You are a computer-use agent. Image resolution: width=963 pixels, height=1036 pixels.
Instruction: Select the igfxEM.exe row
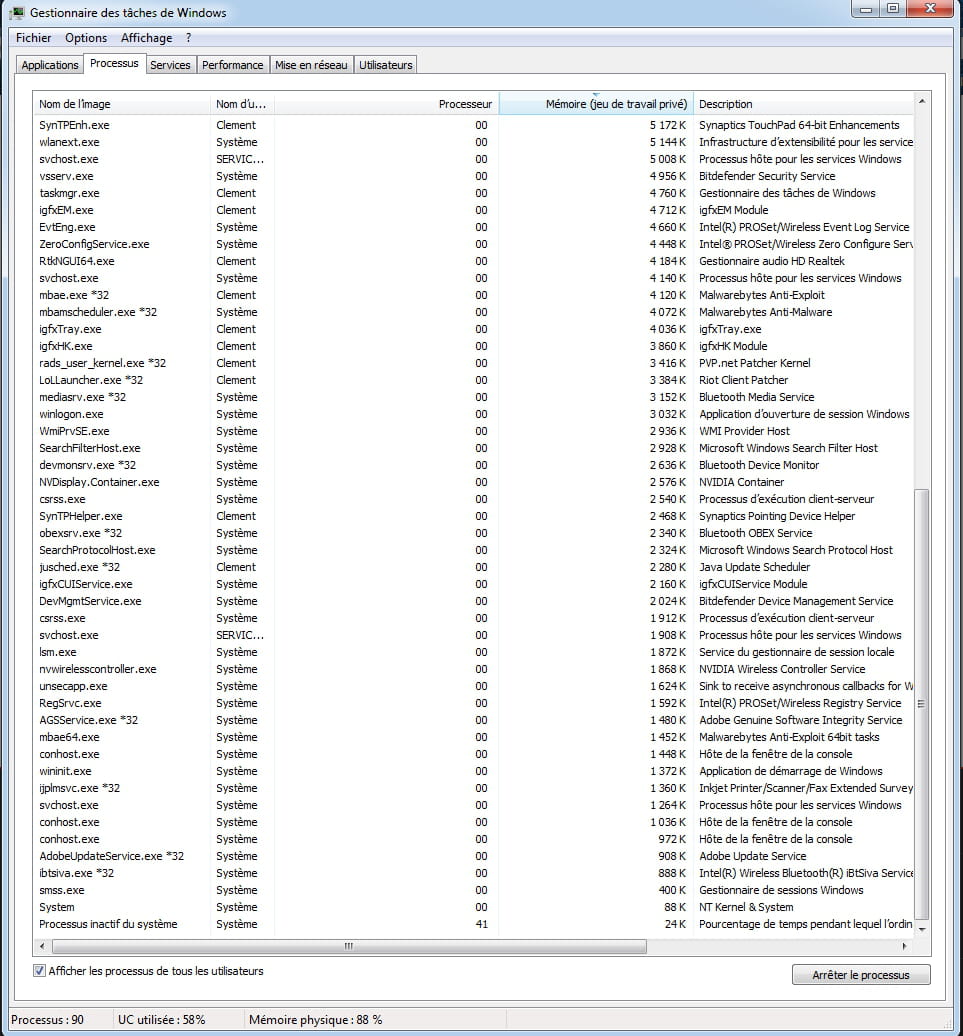(x=473, y=210)
